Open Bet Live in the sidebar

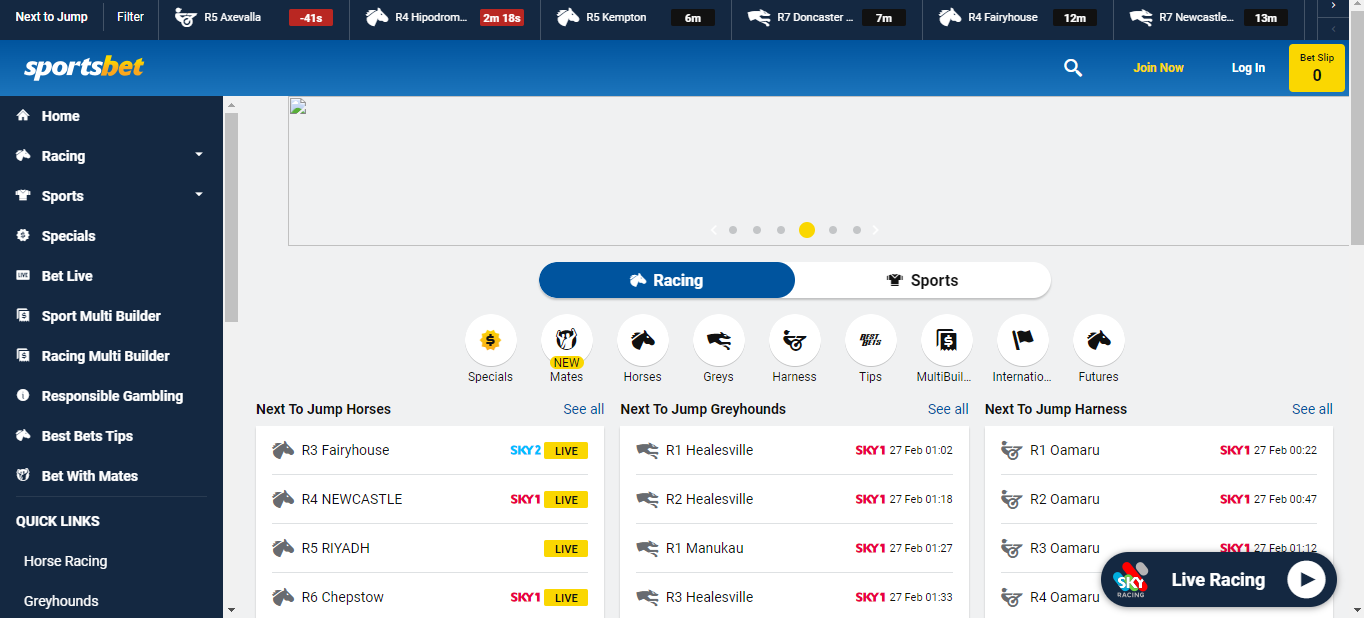pos(67,276)
